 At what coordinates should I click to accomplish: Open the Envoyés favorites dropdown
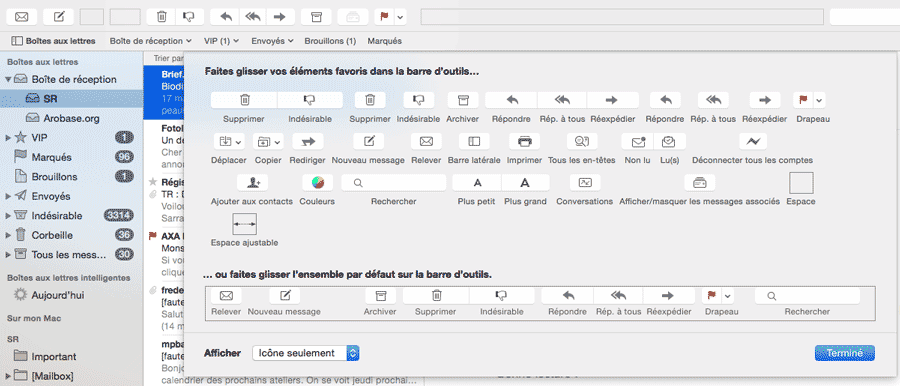[x=272, y=41]
